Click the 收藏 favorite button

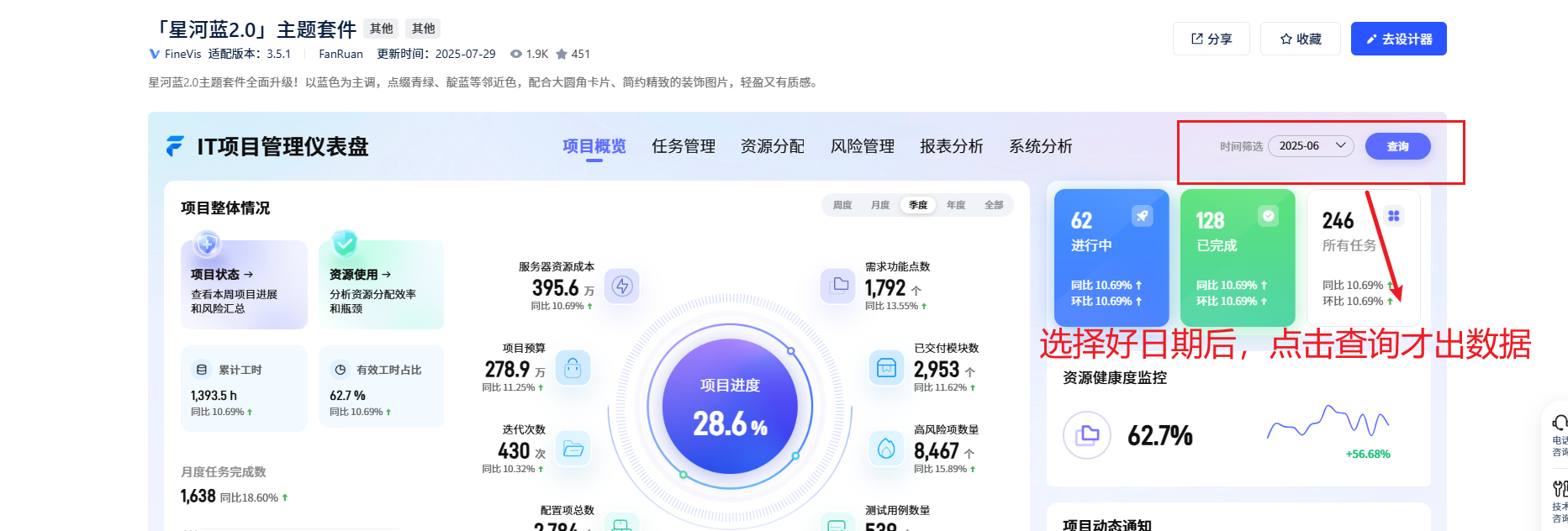click(1300, 39)
